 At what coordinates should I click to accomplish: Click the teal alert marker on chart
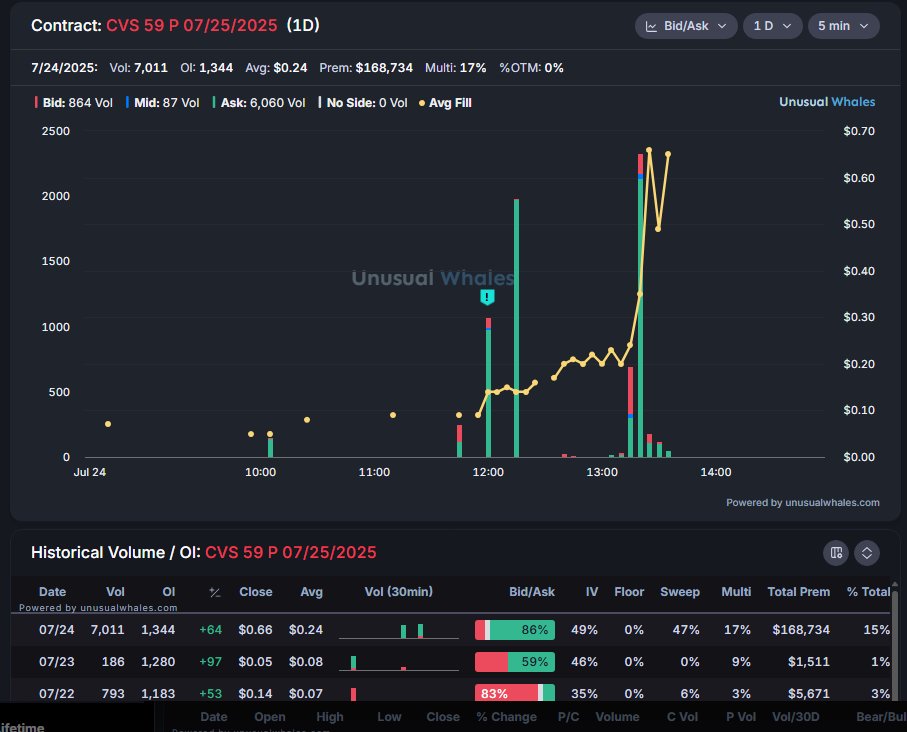487,297
